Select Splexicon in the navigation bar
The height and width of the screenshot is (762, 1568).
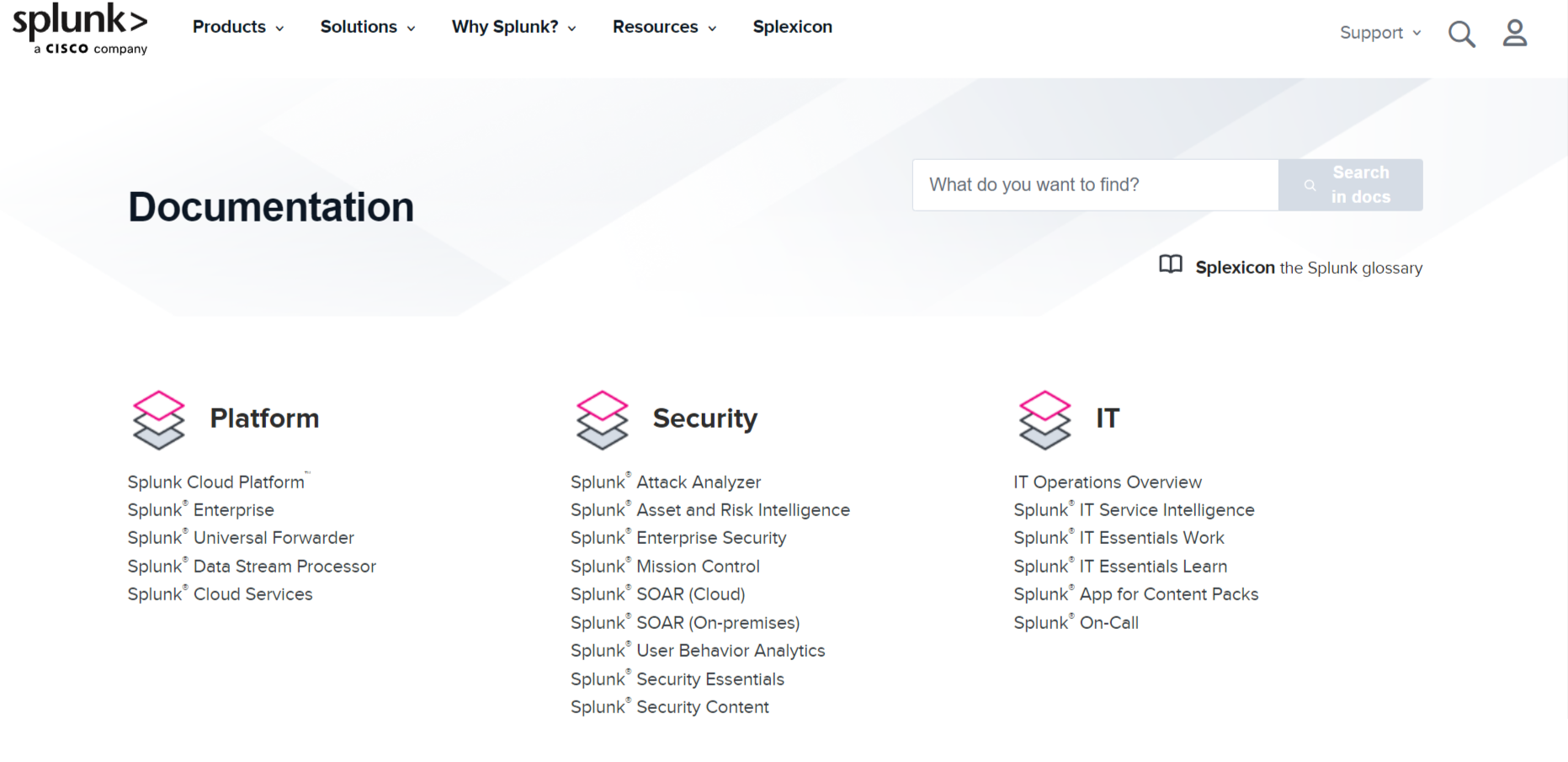[792, 27]
